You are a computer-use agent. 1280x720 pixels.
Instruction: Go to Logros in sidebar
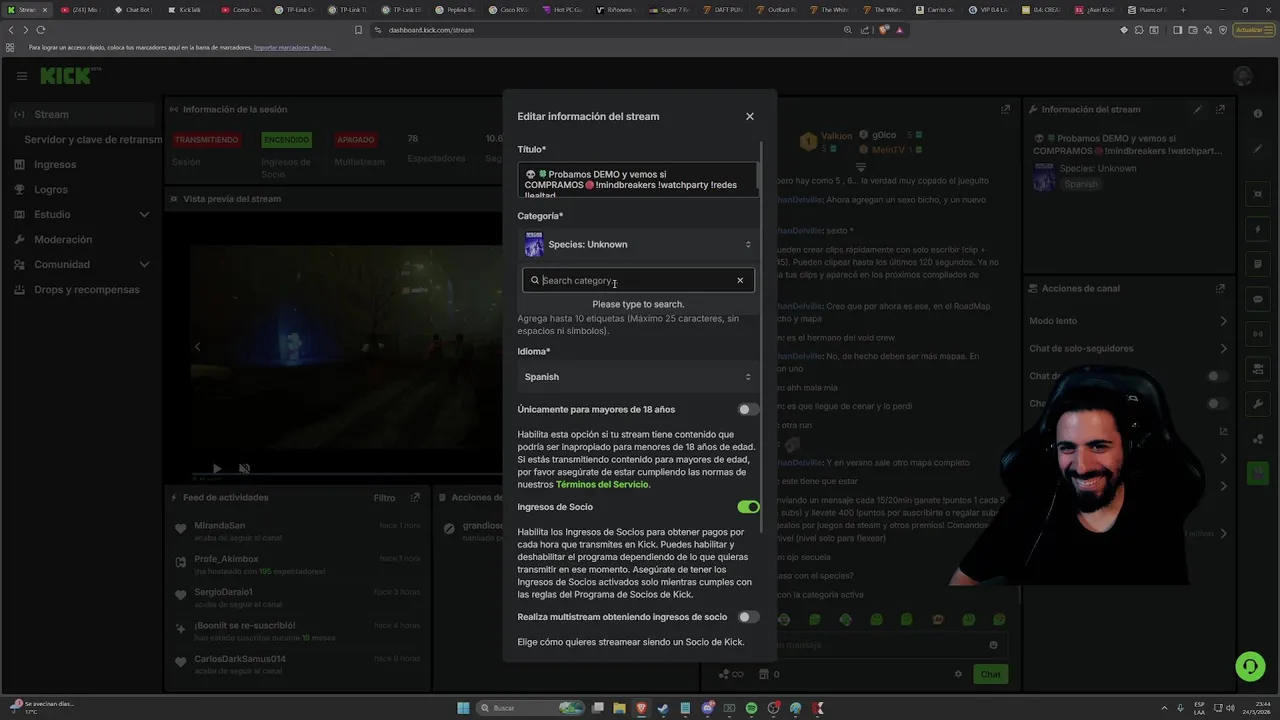51,189
